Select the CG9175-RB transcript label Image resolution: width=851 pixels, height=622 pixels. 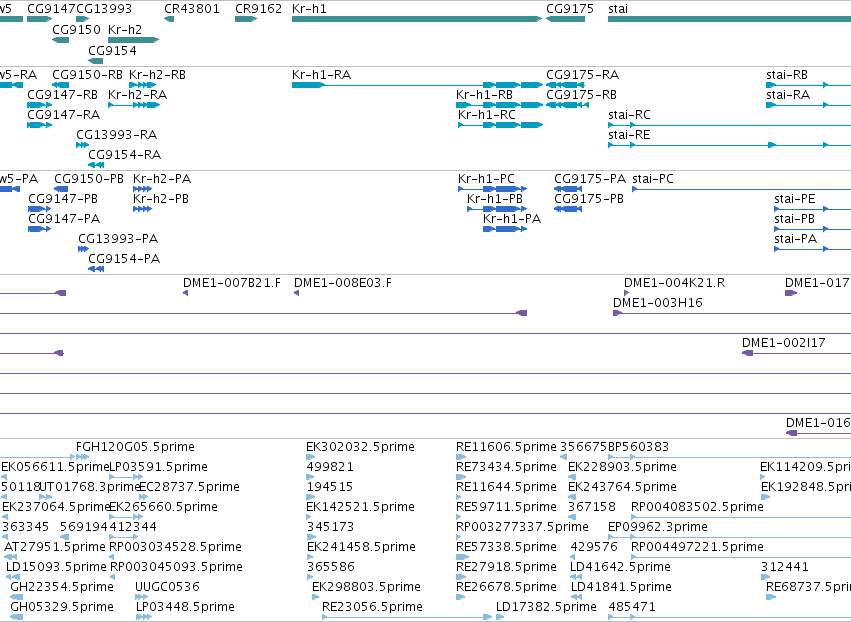pos(581,94)
